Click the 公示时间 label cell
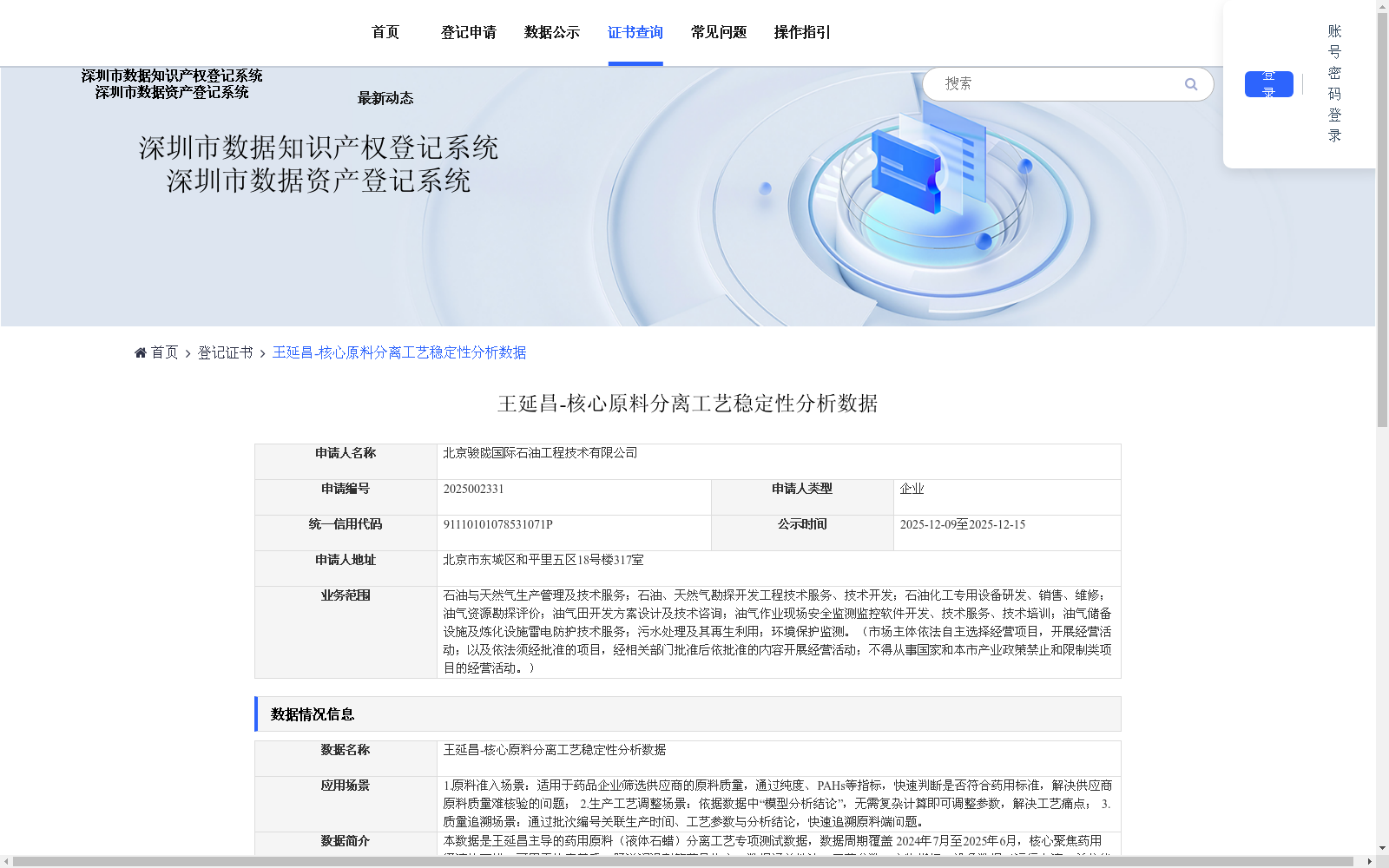Image resolution: width=1389 pixels, height=868 pixels. click(802, 533)
